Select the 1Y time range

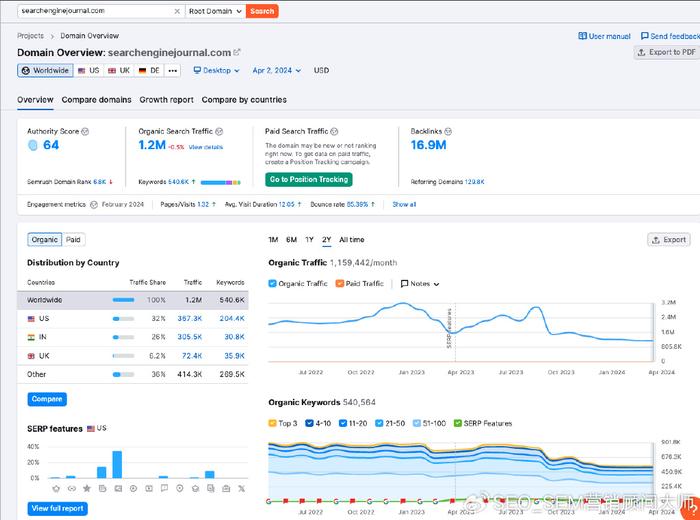tap(309, 240)
